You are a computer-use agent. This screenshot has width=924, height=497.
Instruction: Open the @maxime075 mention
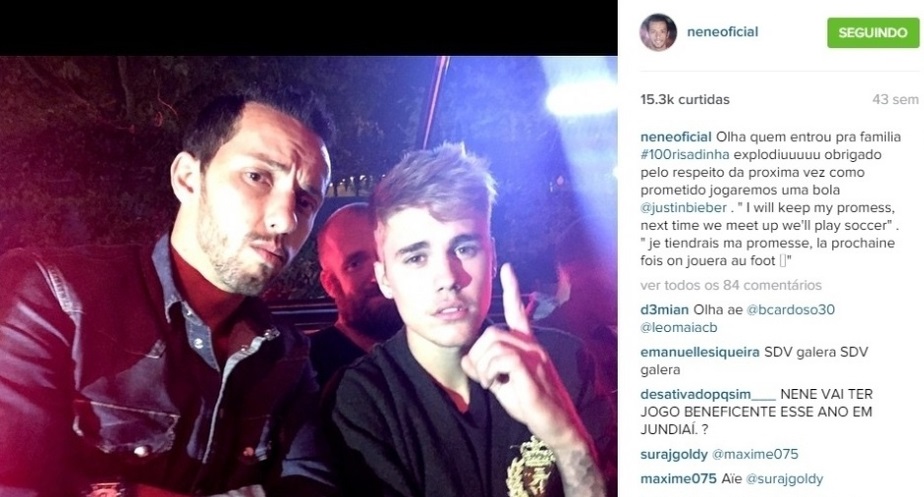click(755, 455)
